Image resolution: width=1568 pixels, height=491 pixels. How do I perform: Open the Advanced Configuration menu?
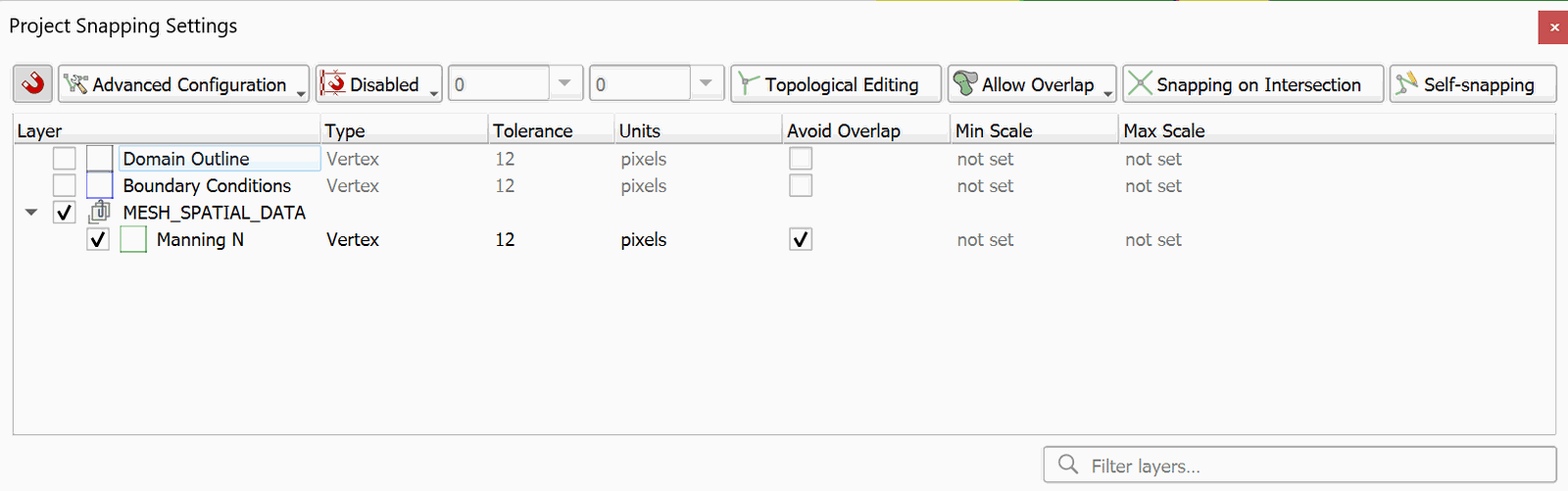click(183, 84)
